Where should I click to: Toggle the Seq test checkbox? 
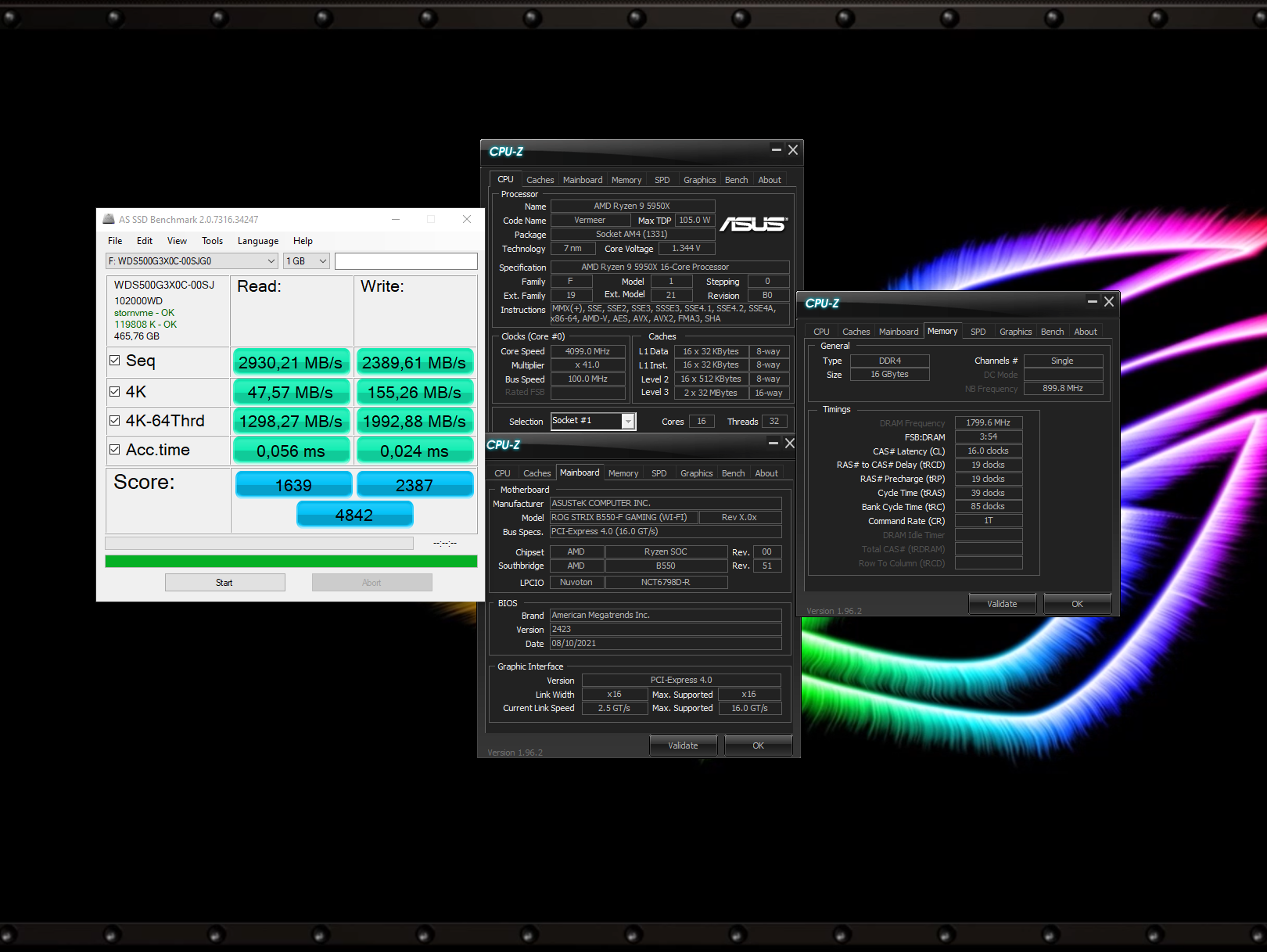115,361
